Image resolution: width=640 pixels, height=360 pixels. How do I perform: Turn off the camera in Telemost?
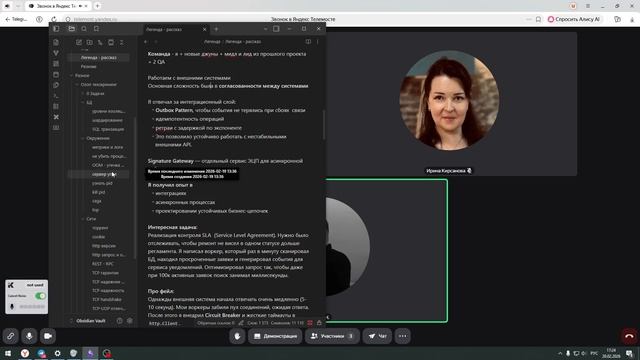coord(48,336)
